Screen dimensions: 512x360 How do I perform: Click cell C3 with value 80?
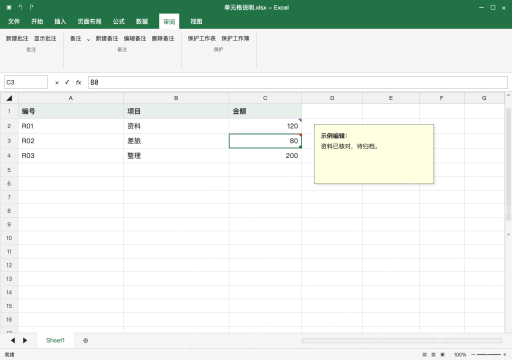(265, 141)
